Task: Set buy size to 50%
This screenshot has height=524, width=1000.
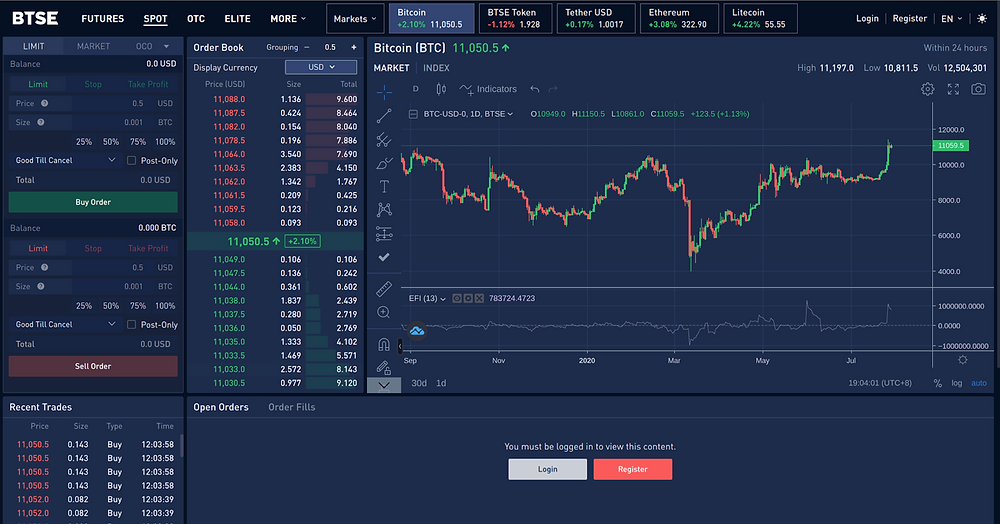Action: coord(111,142)
